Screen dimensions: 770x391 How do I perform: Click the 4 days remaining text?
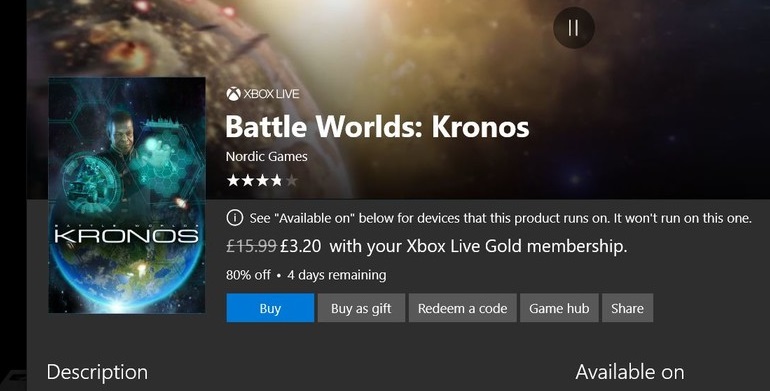click(336, 275)
